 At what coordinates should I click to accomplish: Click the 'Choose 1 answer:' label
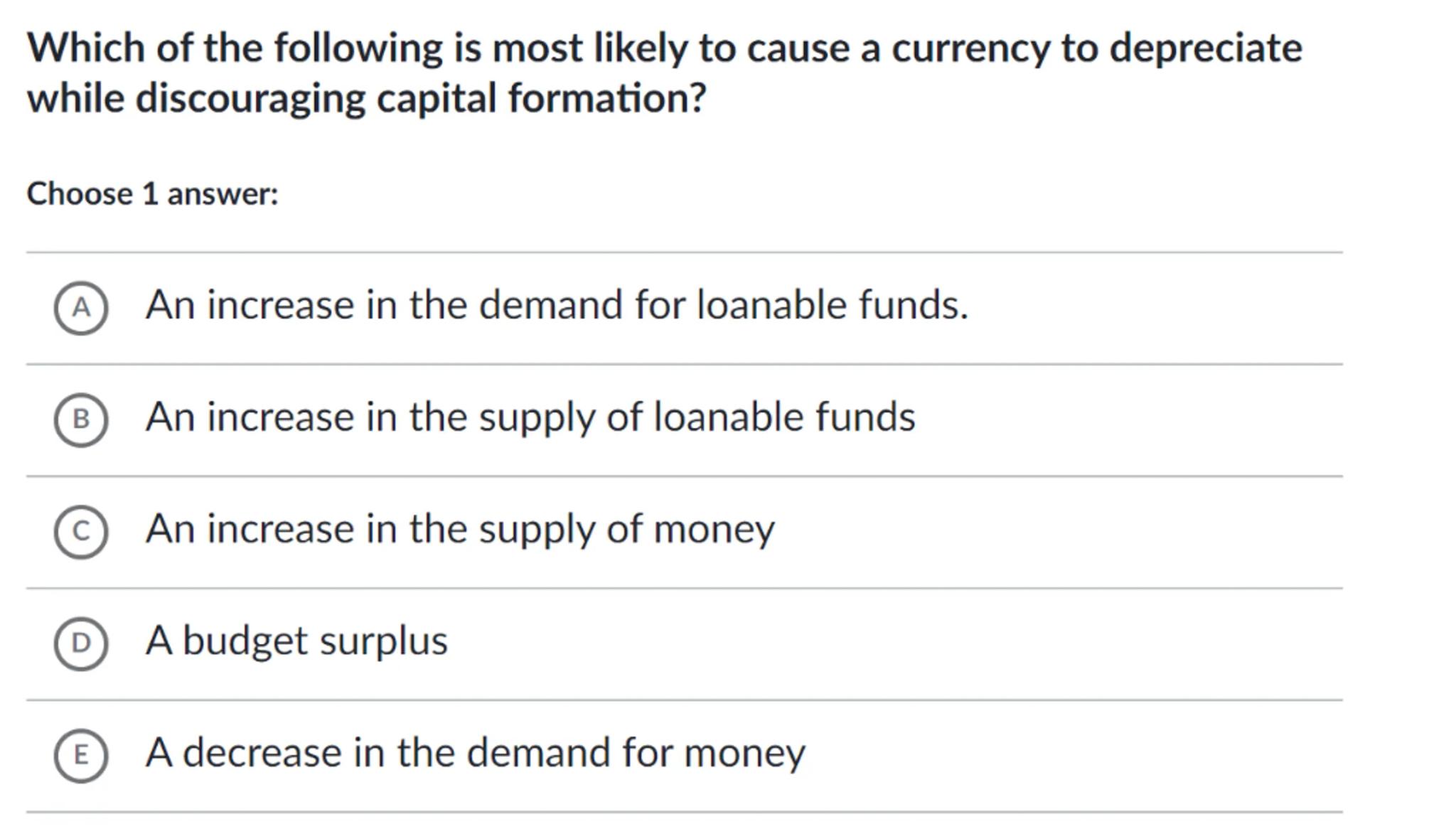pos(152,194)
